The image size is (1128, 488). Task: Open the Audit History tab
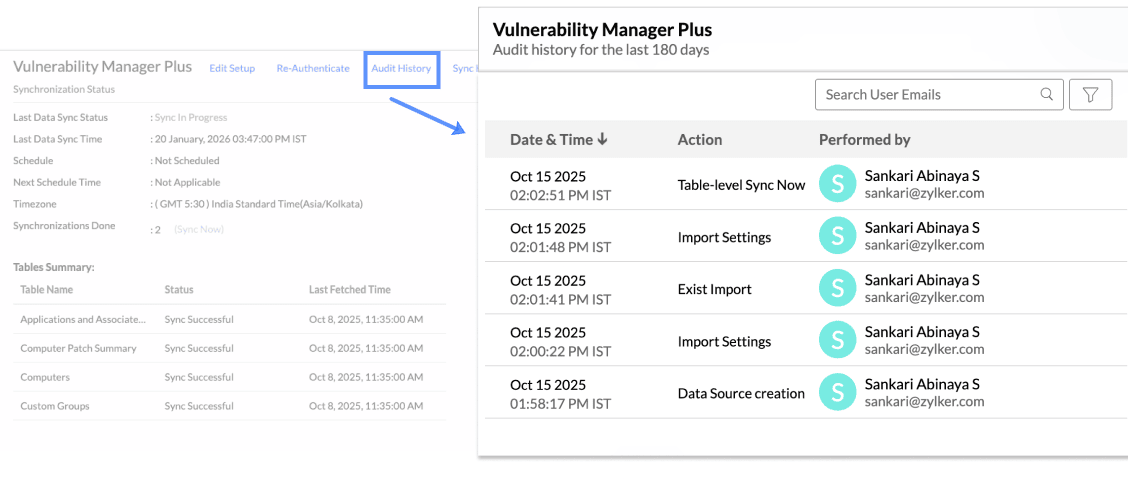pos(401,69)
